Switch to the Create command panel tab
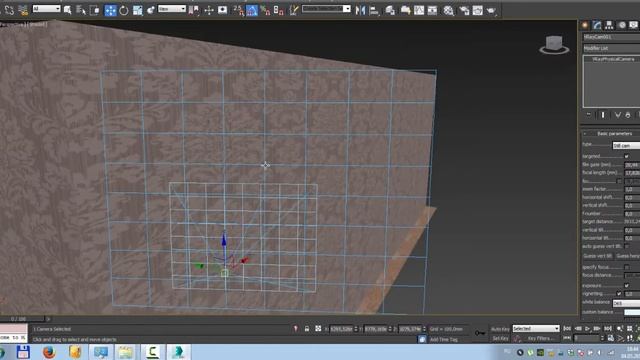 (x=585, y=25)
